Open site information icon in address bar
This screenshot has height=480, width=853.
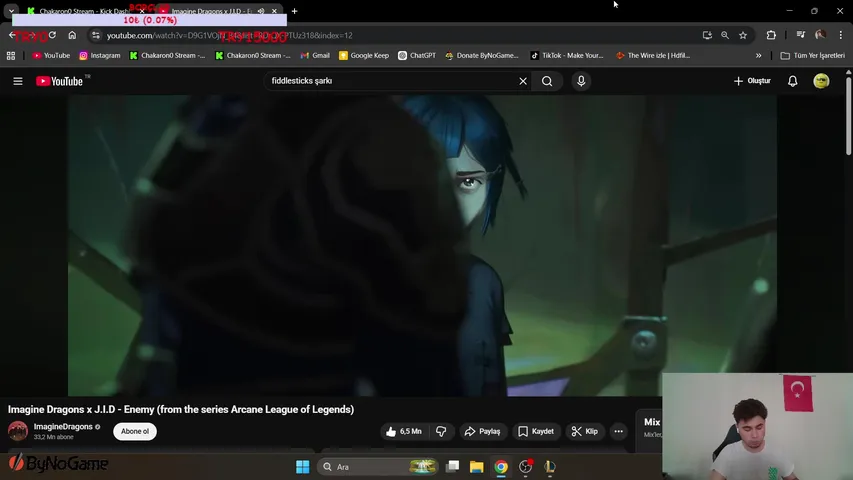tap(96, 35)
